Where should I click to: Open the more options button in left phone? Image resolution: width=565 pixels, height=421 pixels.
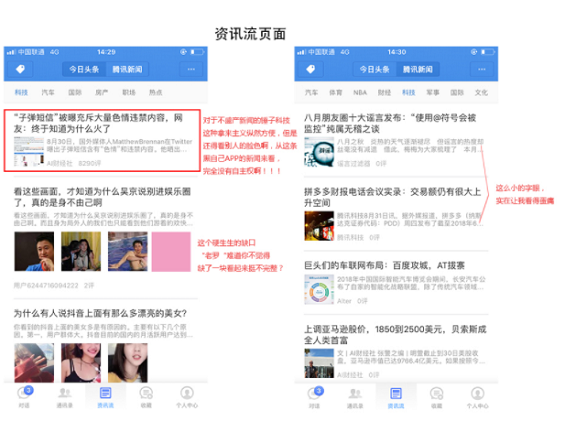191,69
